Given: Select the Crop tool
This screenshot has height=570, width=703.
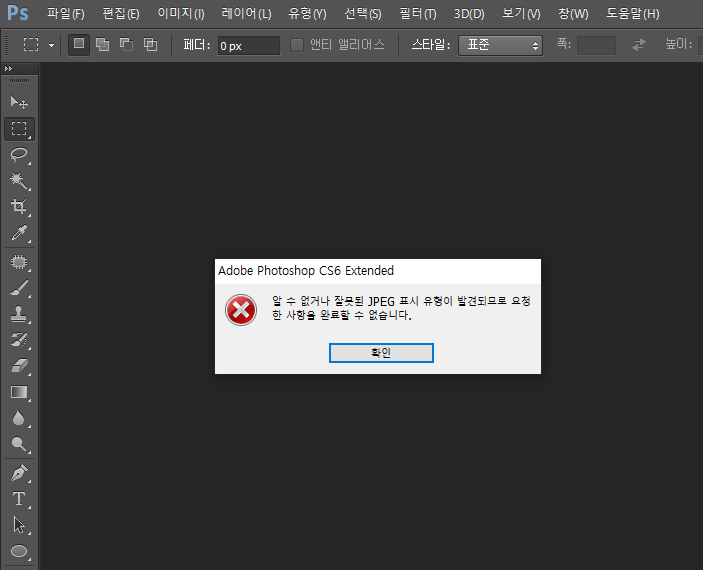Looking at the screenshot, I should pyautogui.click(x=19, y=206).
